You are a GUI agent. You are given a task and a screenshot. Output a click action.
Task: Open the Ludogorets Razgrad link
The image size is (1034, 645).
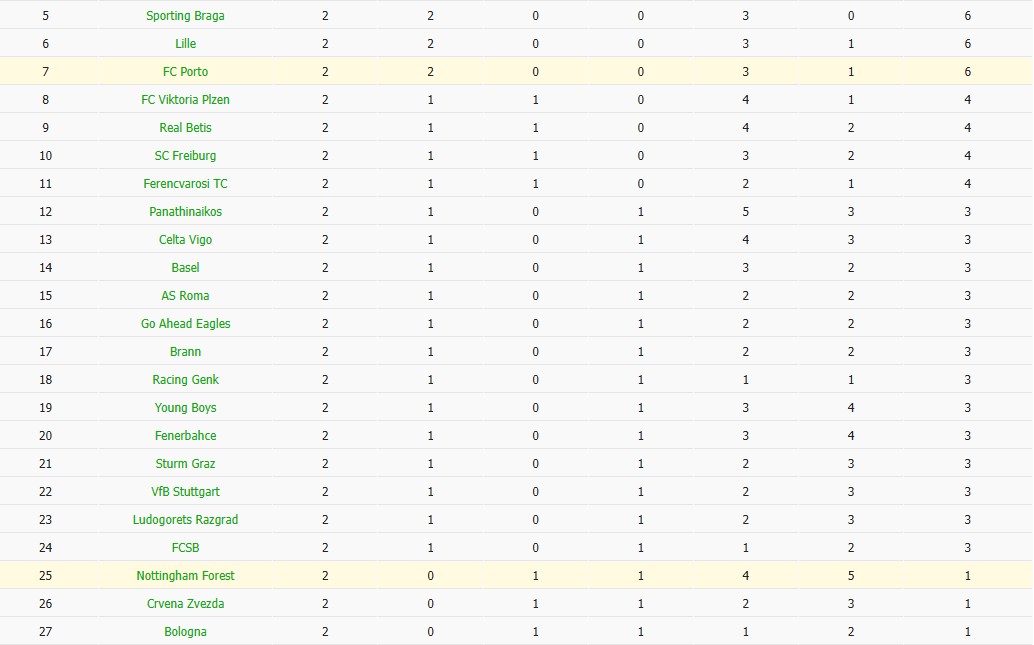[185, 520]
